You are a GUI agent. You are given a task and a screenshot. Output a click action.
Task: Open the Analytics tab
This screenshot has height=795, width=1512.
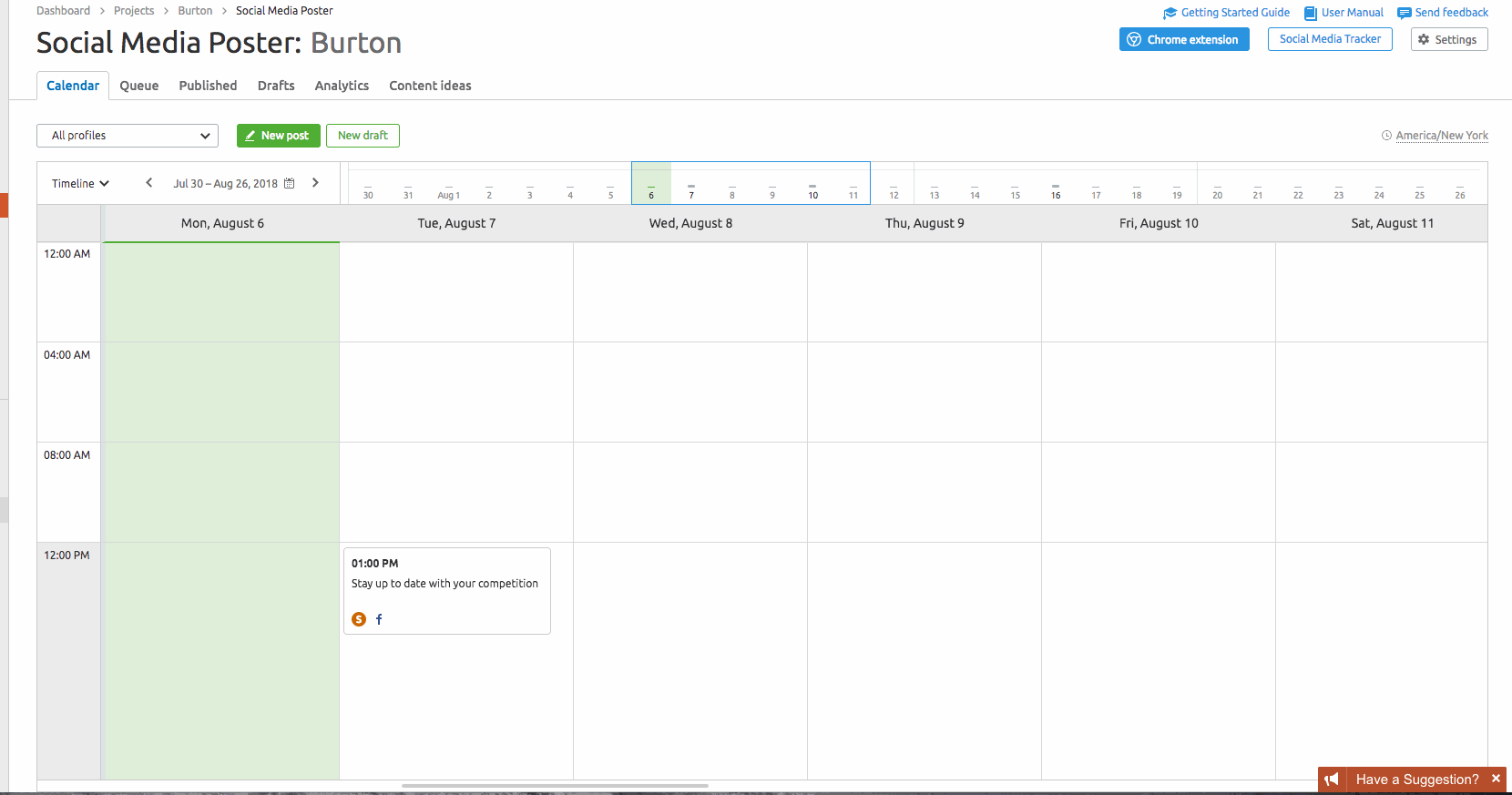(x=342, y=86)
